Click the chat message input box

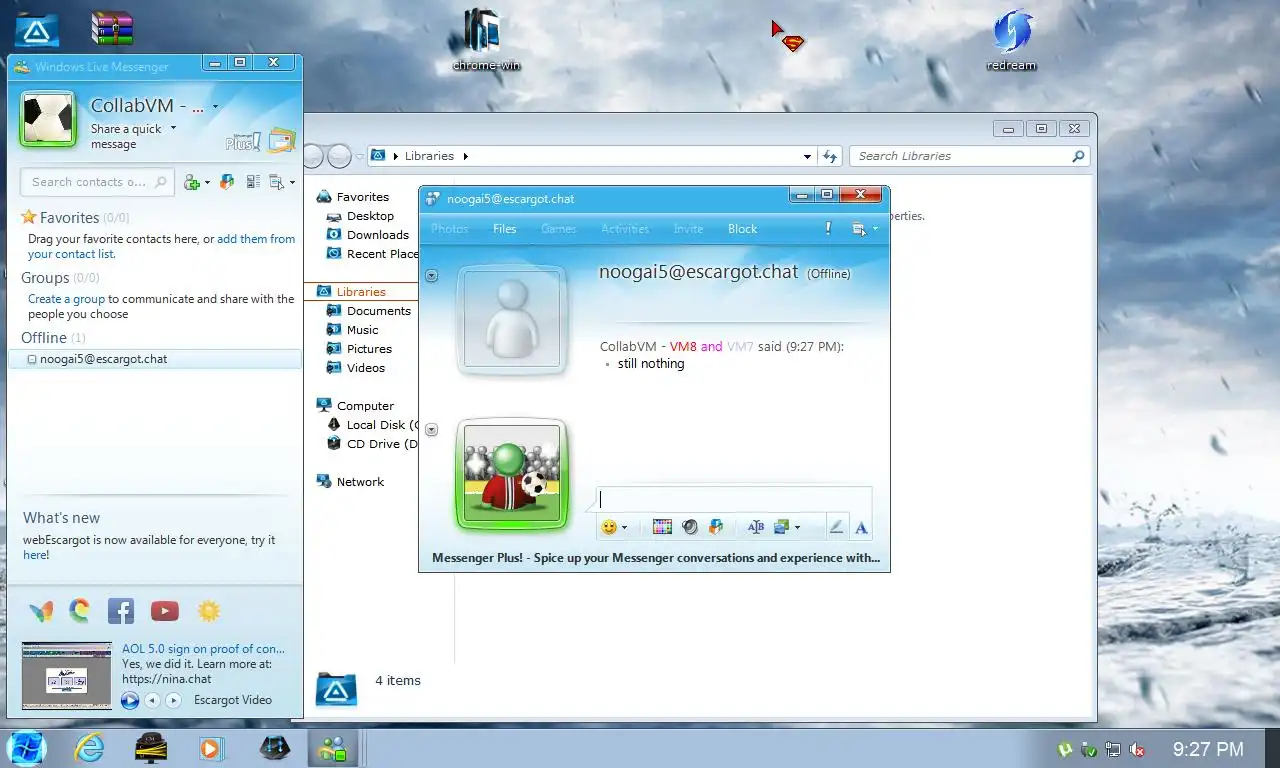(x=734, y=499)
